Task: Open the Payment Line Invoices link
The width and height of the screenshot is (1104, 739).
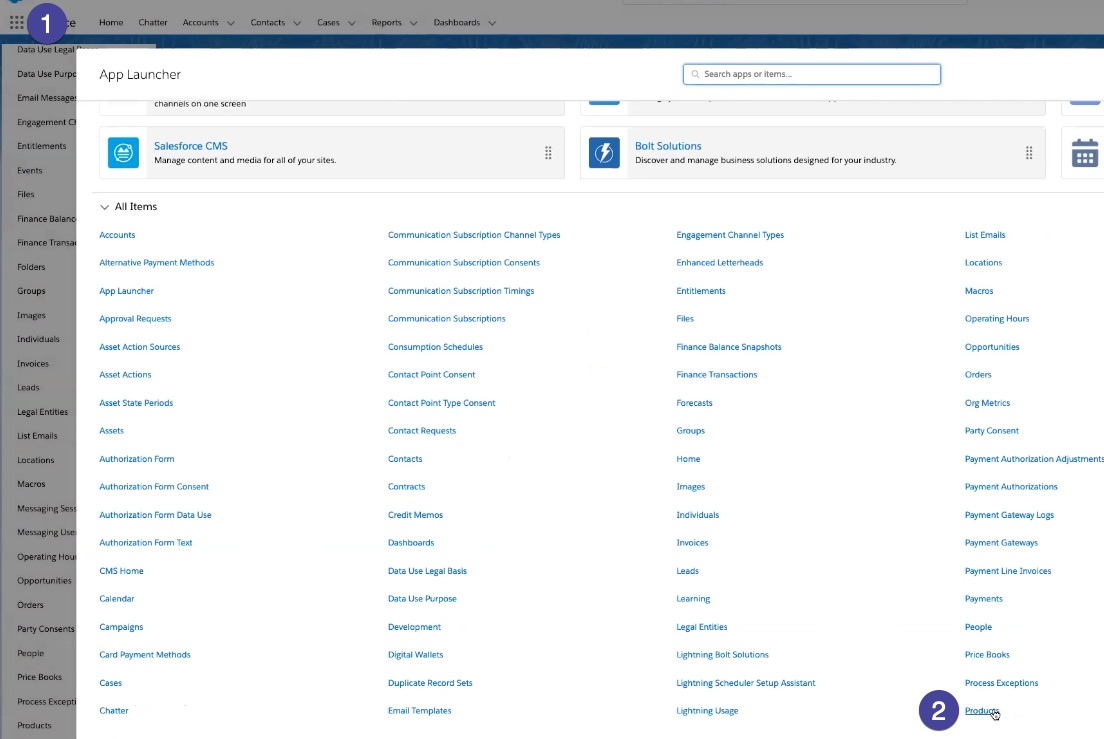Action: pos(1008,571)
